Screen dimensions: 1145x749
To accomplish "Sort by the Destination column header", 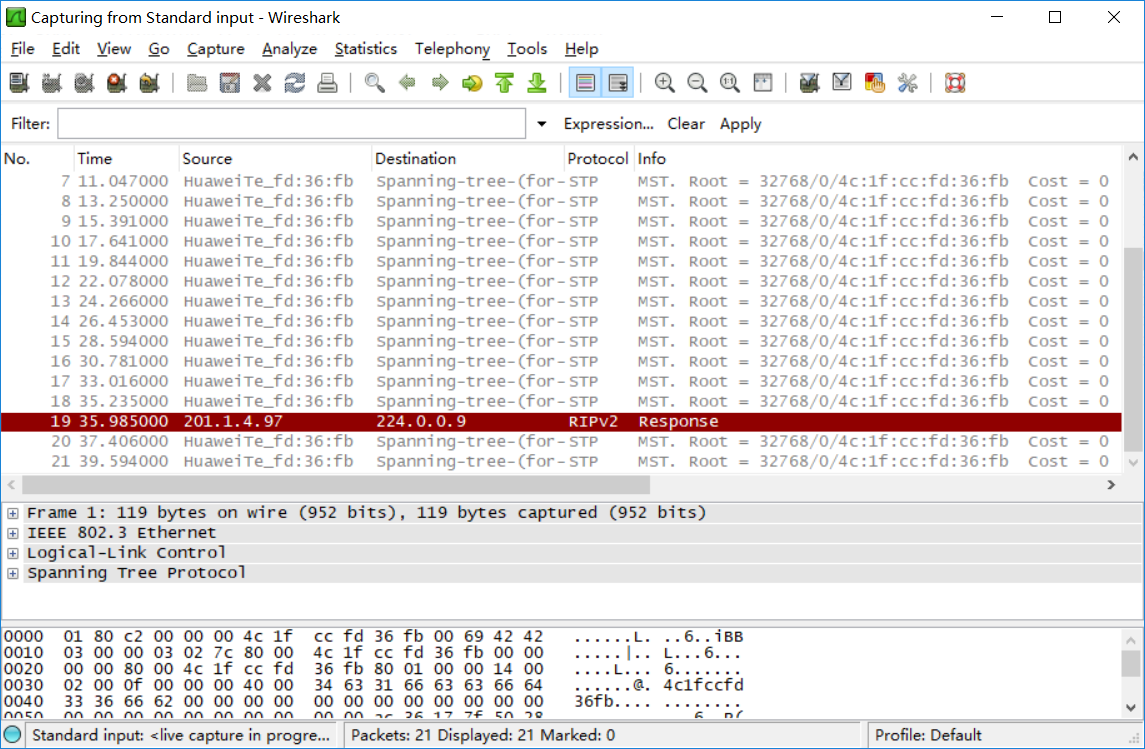I will pyautogui.click(x=468, y=158).
